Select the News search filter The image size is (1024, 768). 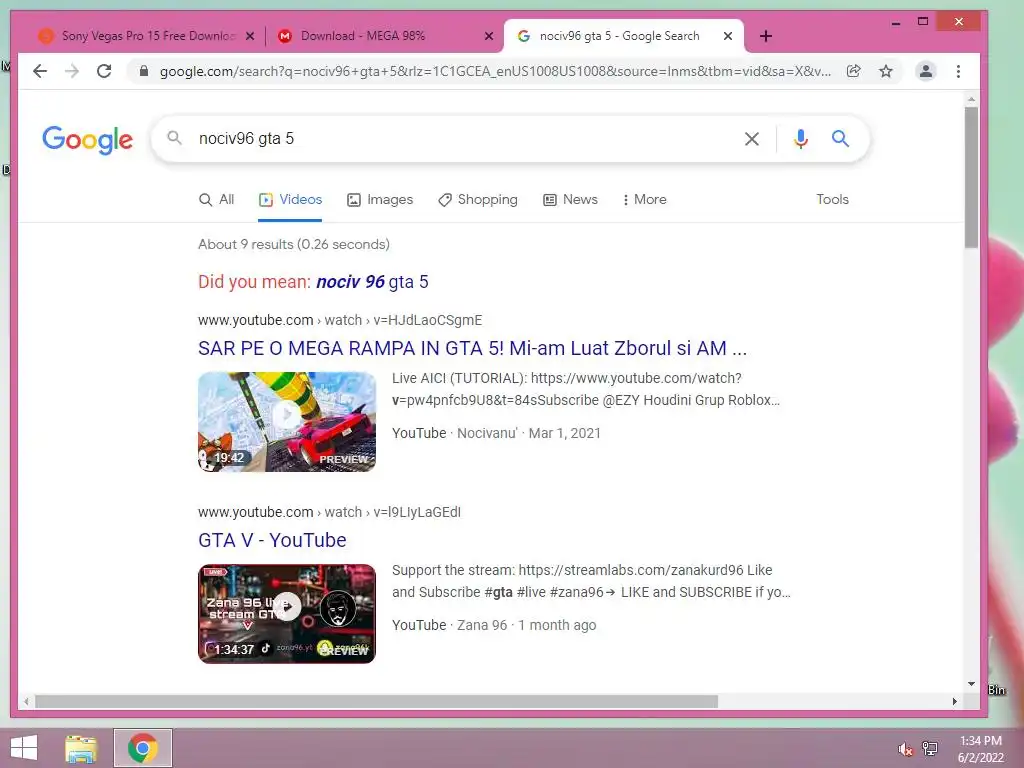[x=570, y=199]
